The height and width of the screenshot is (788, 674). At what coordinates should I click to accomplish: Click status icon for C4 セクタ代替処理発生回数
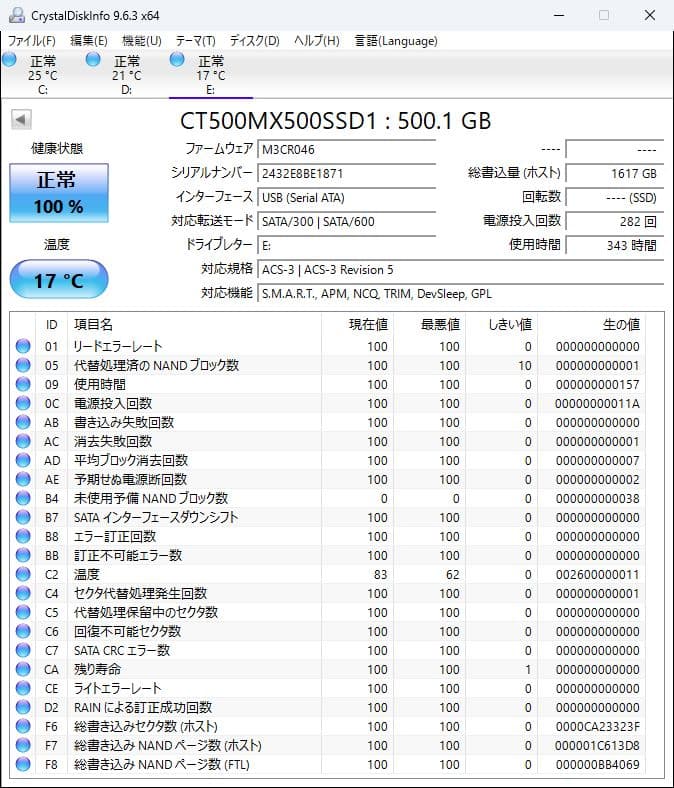pyautogui.click(x=23, y=594)
